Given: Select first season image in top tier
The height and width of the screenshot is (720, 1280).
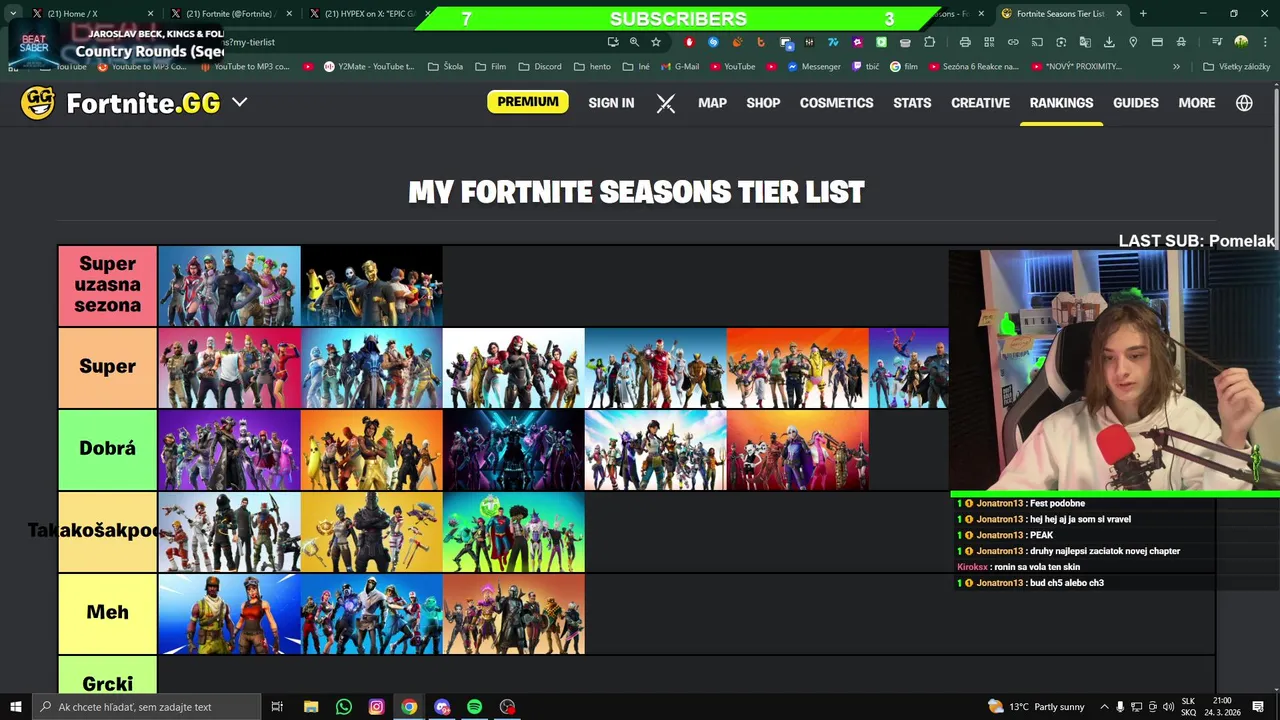Looking at the screenshot, I should [229, 286].
